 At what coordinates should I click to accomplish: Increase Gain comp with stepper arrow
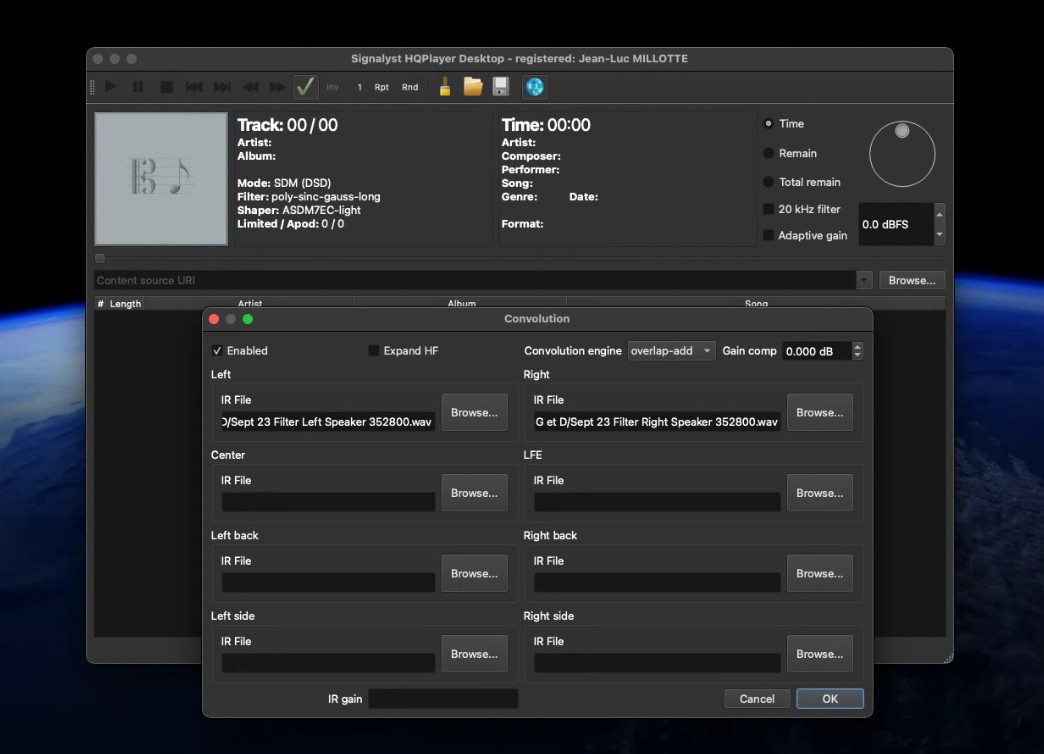(x=858, y=346)
